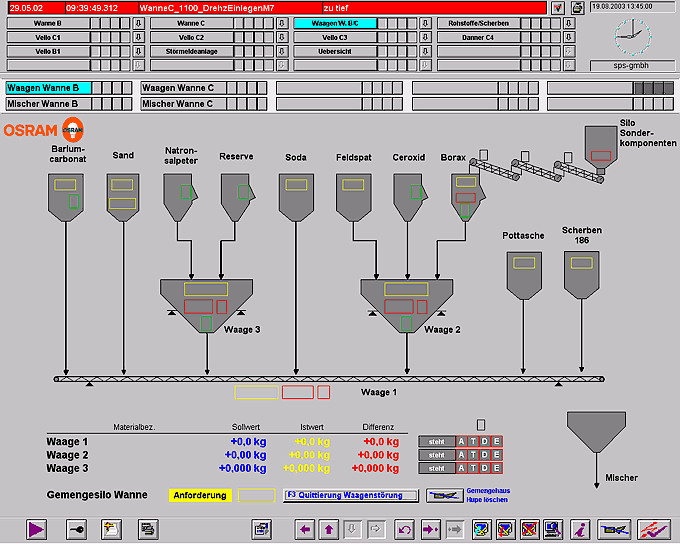Click the purple left arrow navigation icon

click(x=304, y=529)
